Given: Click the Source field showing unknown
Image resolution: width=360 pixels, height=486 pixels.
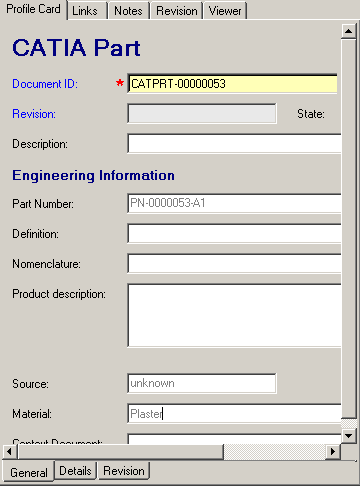Looking at the screenshot, I should pyautogui.click(x=202, y=383).
